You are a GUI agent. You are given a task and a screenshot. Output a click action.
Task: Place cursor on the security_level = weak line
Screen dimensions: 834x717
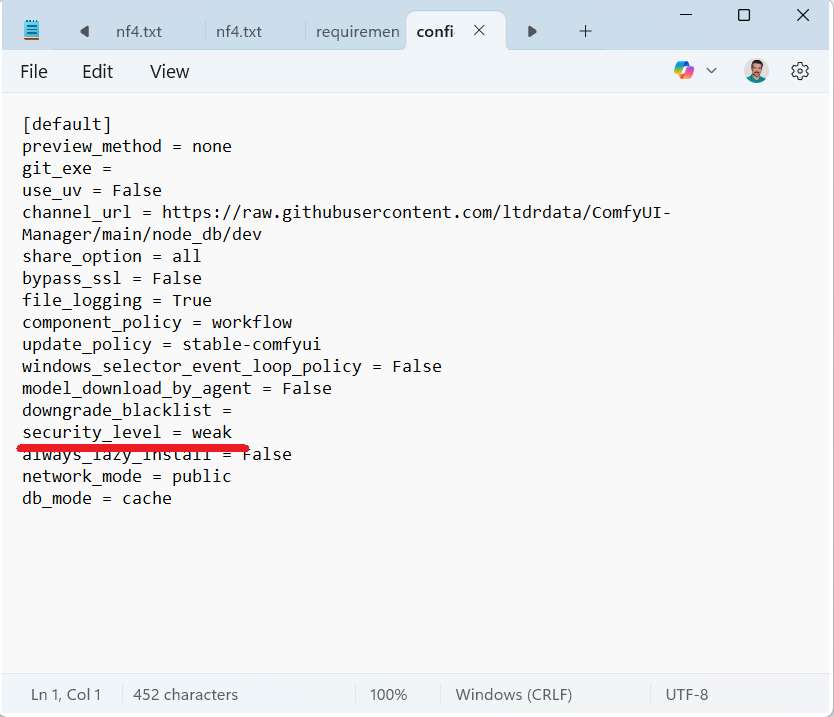point(127,433)
